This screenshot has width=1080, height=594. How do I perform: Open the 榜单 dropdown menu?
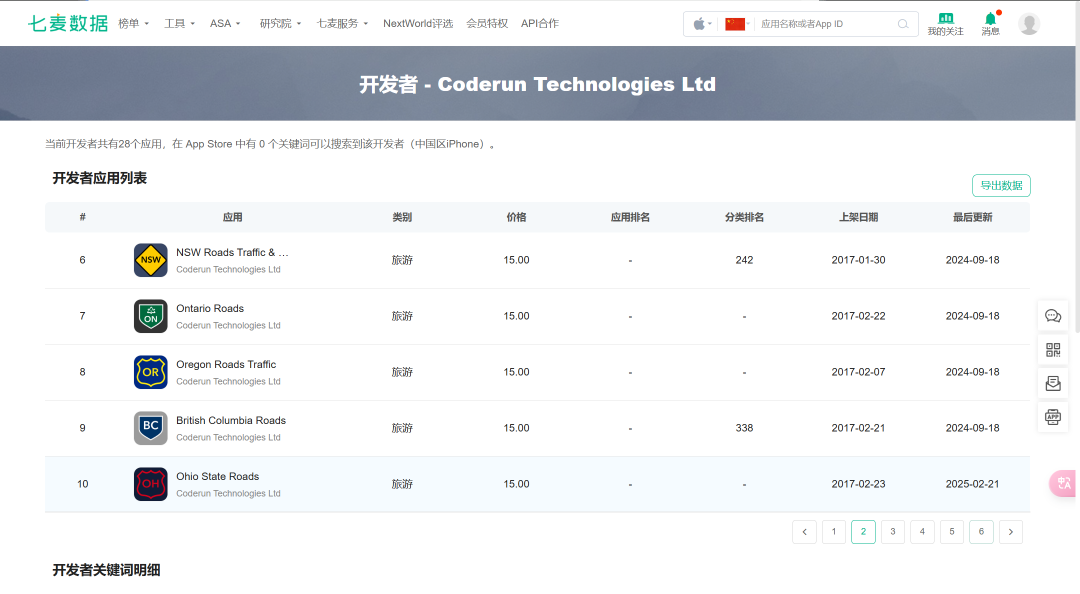[134, 23]
